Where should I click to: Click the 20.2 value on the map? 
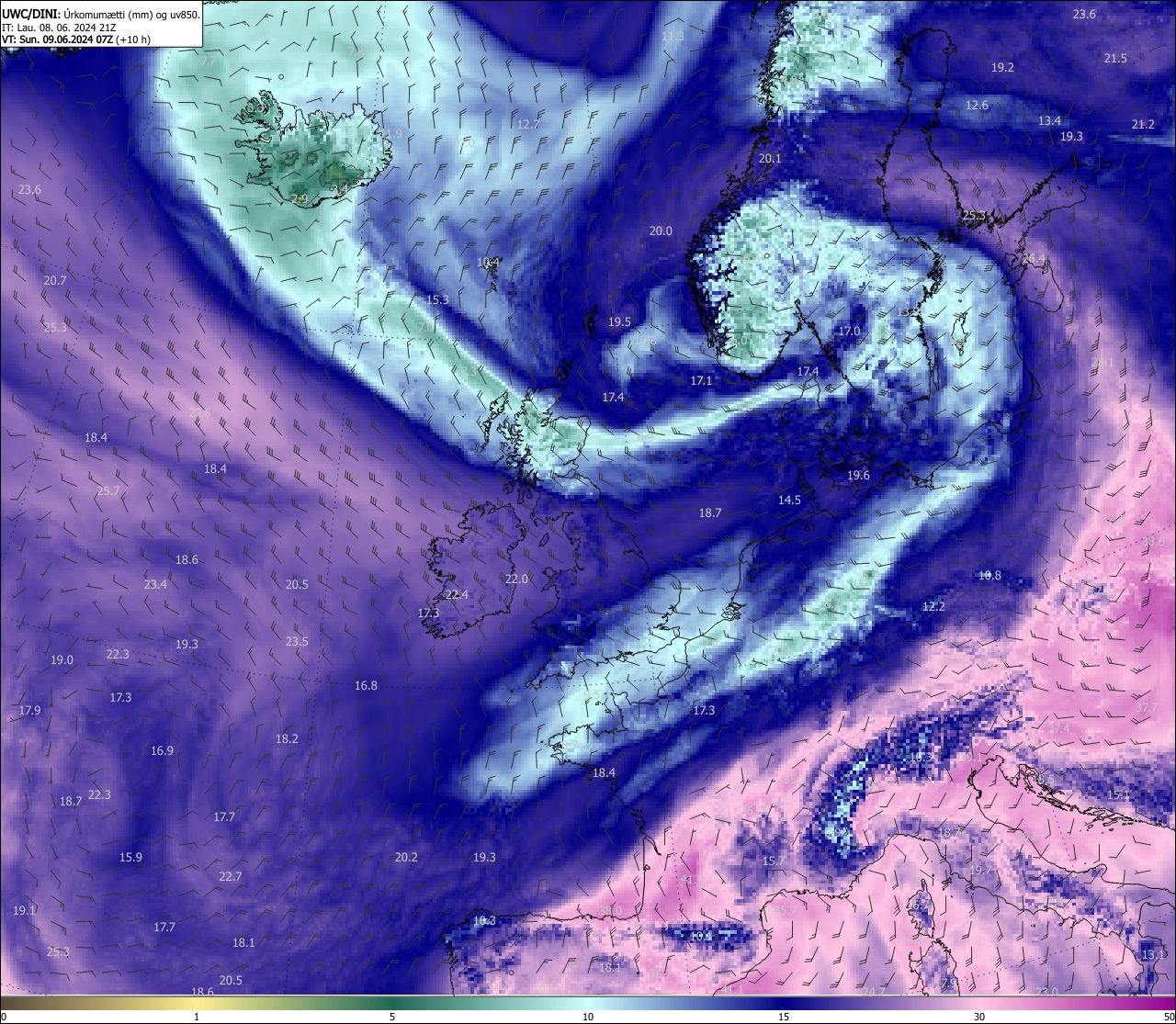point(406,857)
